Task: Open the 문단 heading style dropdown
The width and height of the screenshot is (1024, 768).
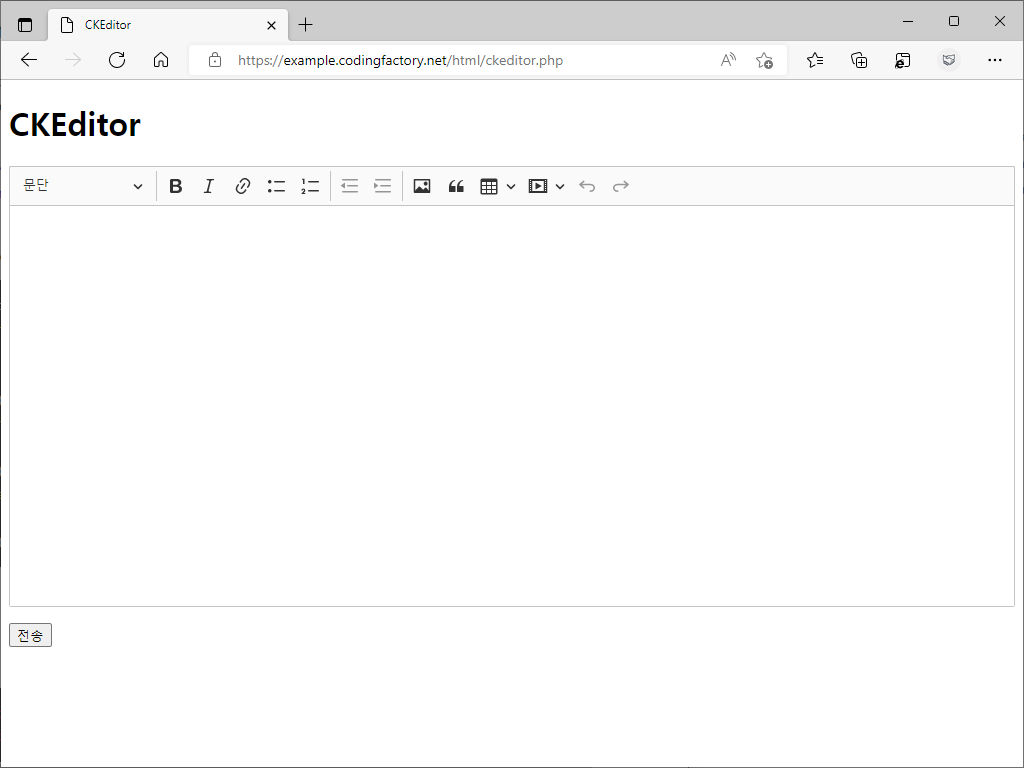Action: (x=83, y=186)
